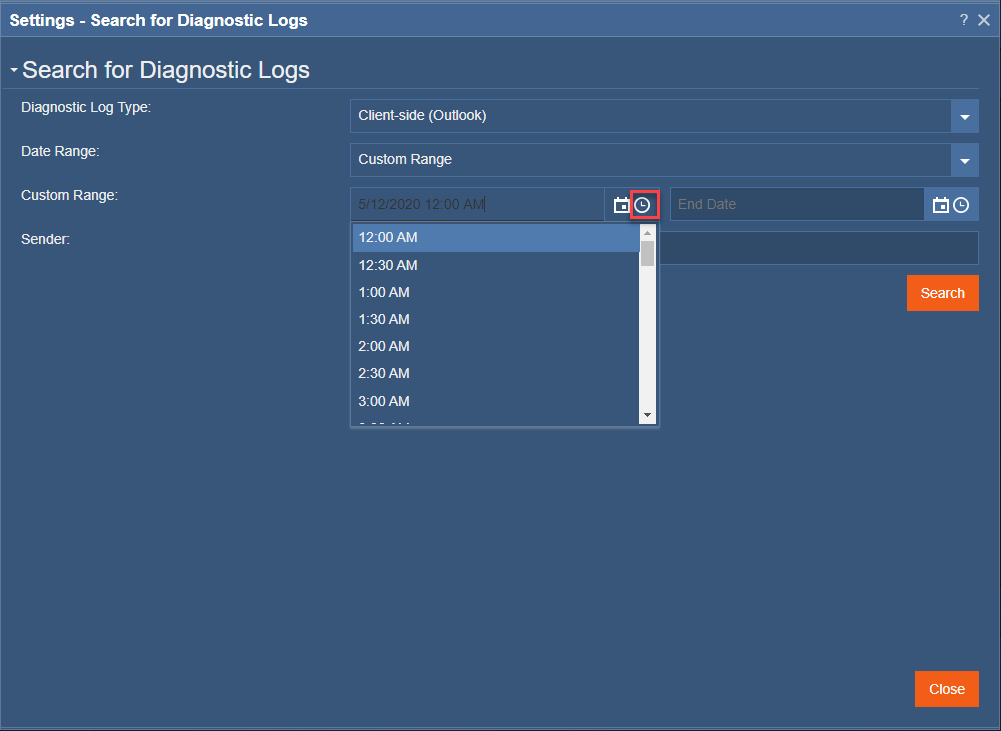Select 12:30 AM from the time list

tap(450, 264)
